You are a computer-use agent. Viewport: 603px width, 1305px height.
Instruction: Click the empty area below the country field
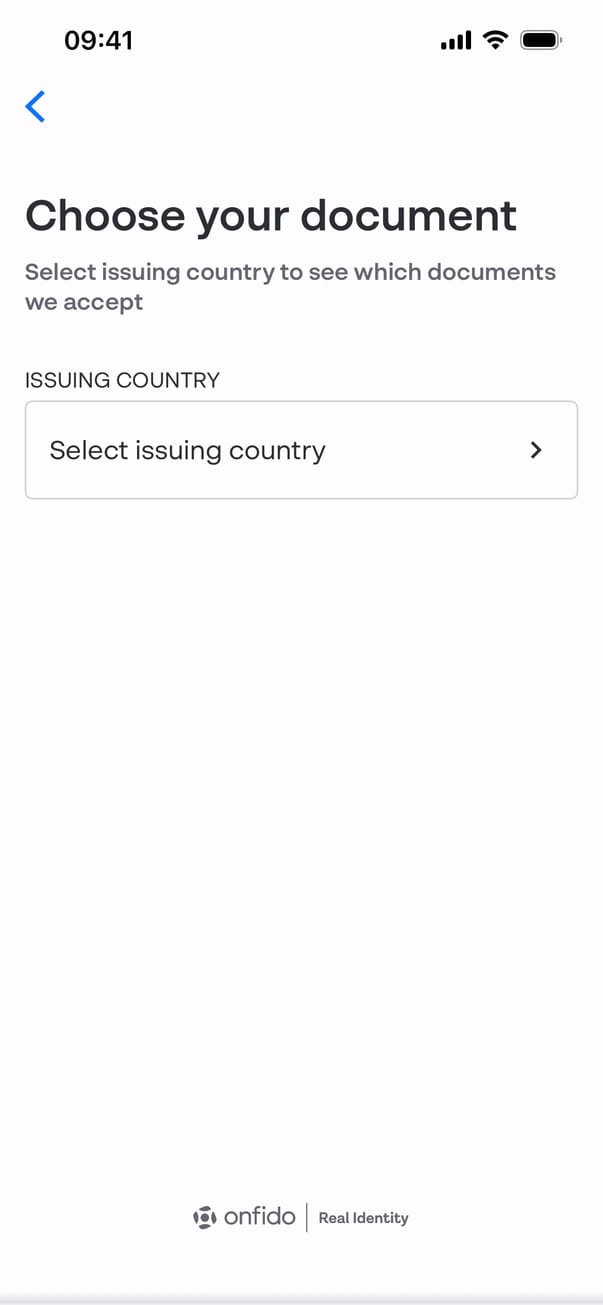tap(301, 800)
